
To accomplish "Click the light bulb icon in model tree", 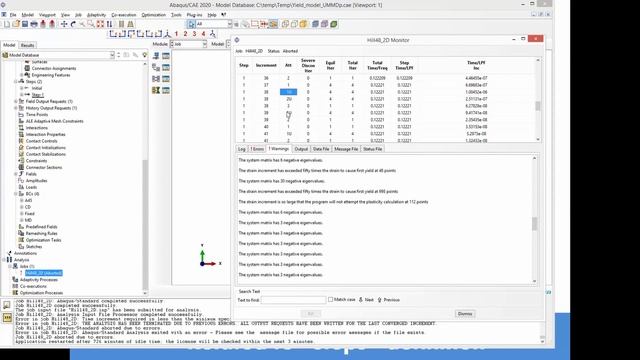I will click(144, 55).
